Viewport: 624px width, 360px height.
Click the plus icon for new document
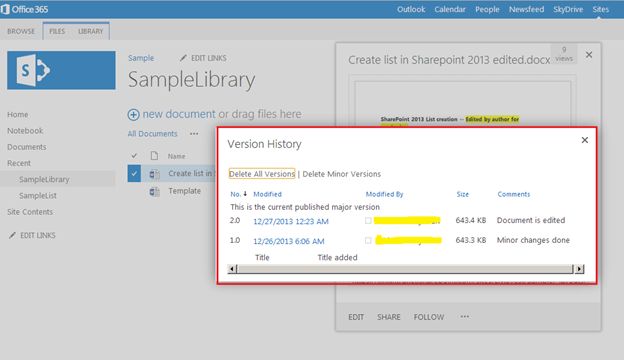tap(133, 115)
